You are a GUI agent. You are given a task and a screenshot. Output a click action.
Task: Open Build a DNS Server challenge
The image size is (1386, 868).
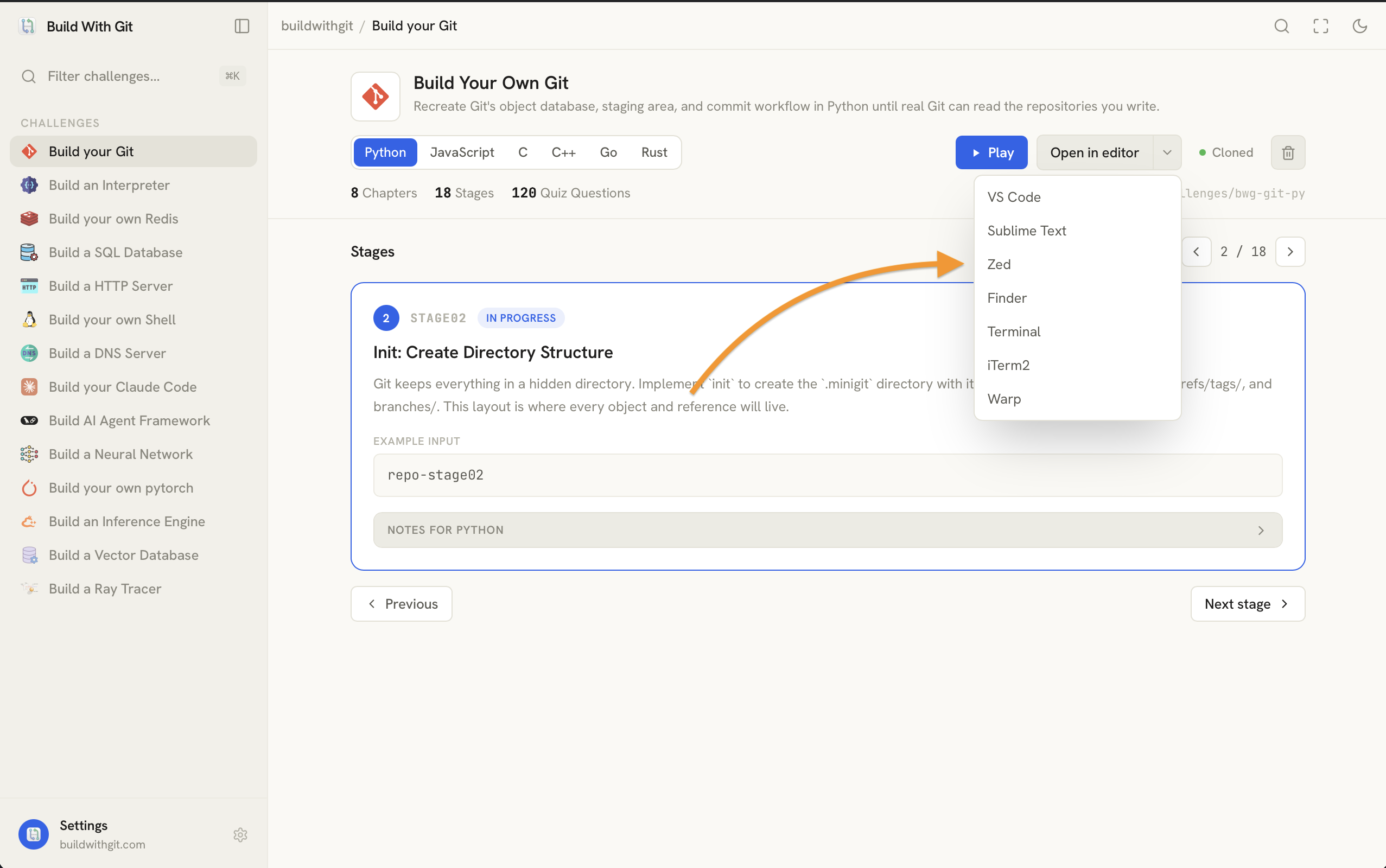133,353
